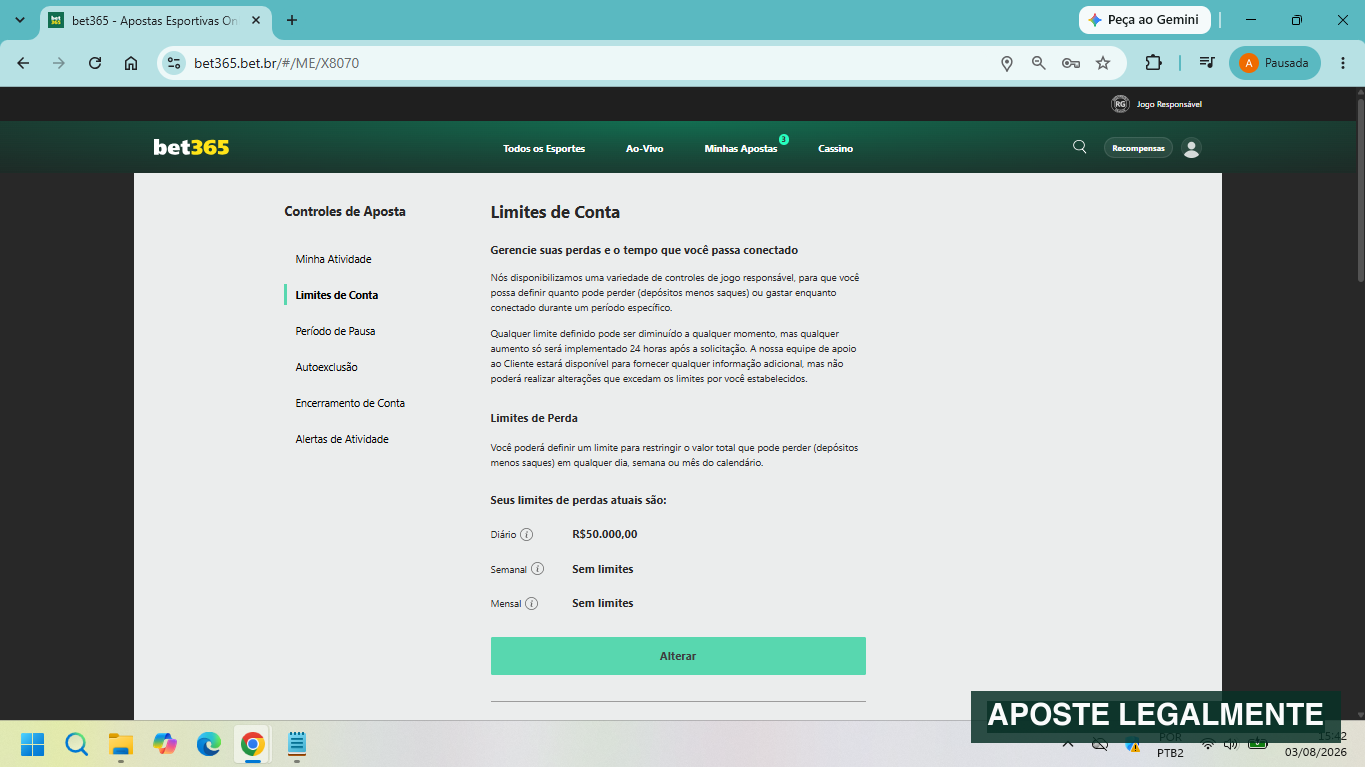Image resolution: width=1365 pixels, height=767 pixels.
Task: Close the bet365 browser tab
Action: (x=256, y=20)
